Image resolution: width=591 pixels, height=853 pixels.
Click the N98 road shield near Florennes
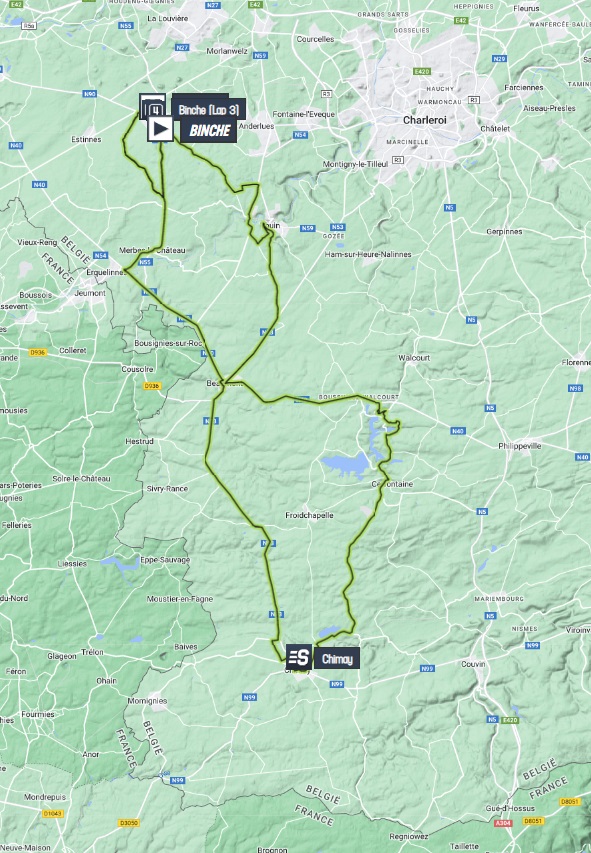pos(575,388)
